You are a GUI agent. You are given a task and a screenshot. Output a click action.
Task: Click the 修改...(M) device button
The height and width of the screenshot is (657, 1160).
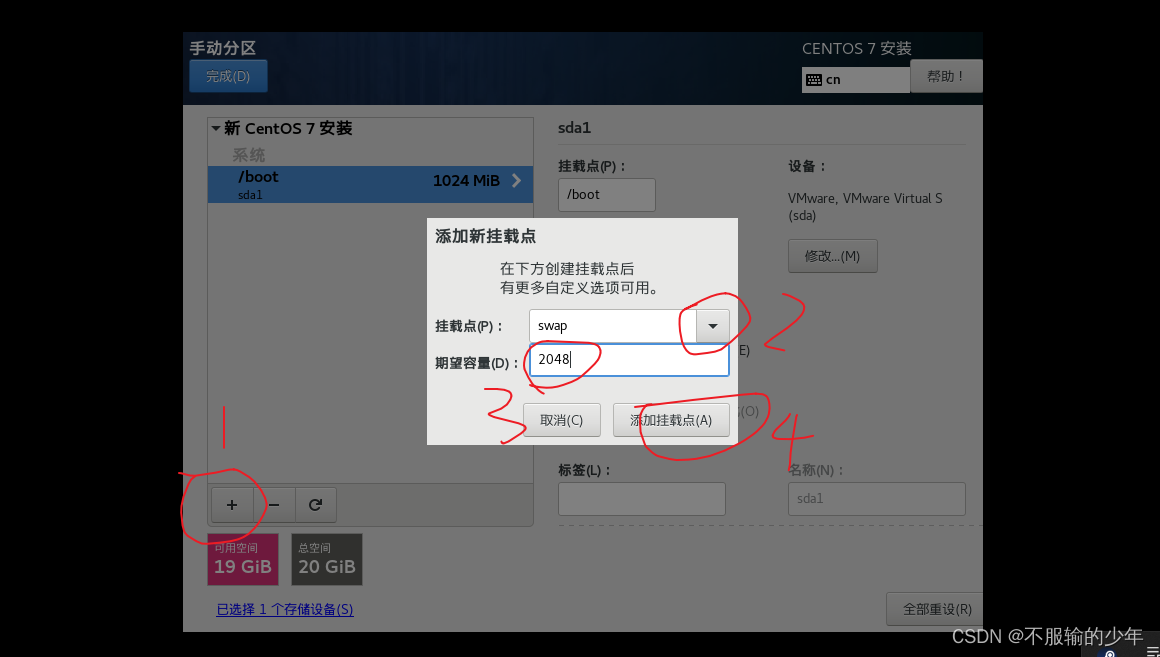coord(832,256)
